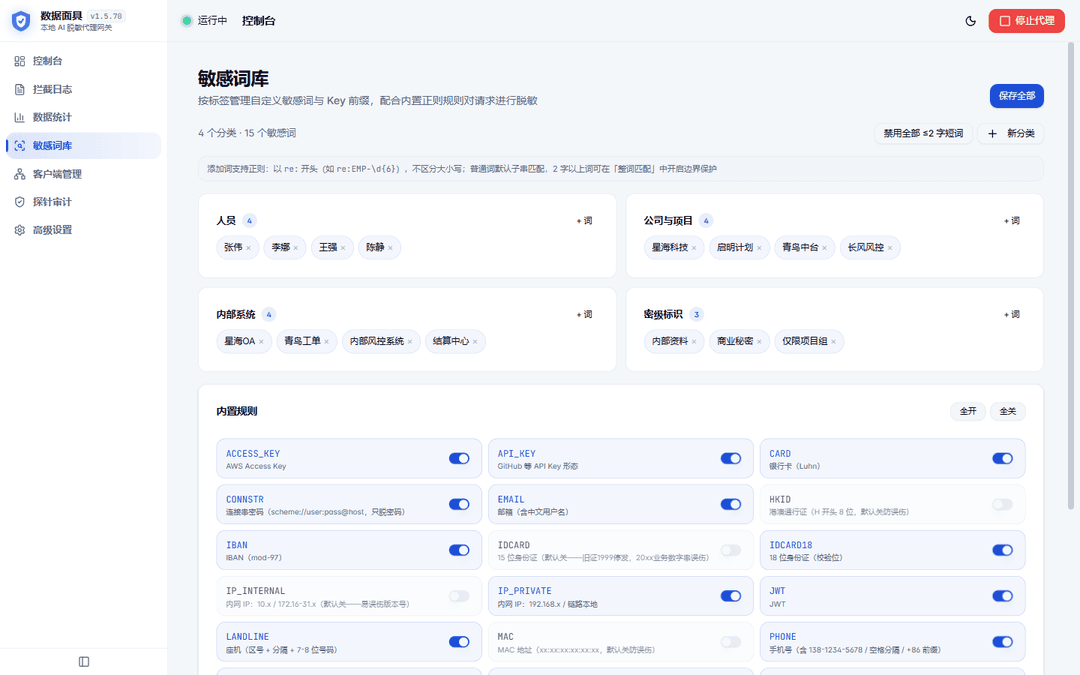Viewport: 1080px width, 675px height.
Task: Open 控制台 in the sidebar
Action: [x=83, y=61]
